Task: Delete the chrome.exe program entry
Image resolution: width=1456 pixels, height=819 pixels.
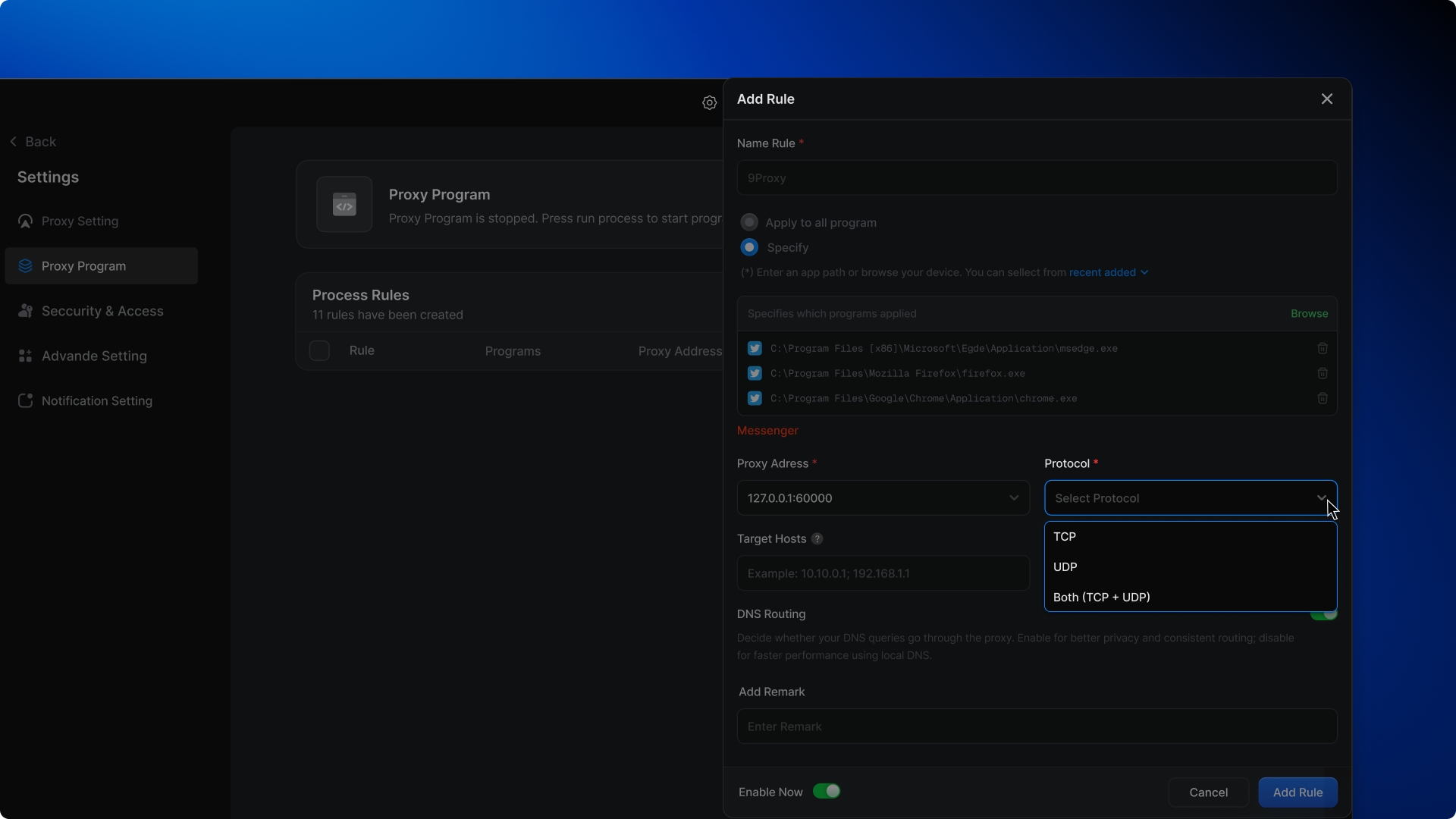Action: pyautogui.click(x=1322, y=398)
